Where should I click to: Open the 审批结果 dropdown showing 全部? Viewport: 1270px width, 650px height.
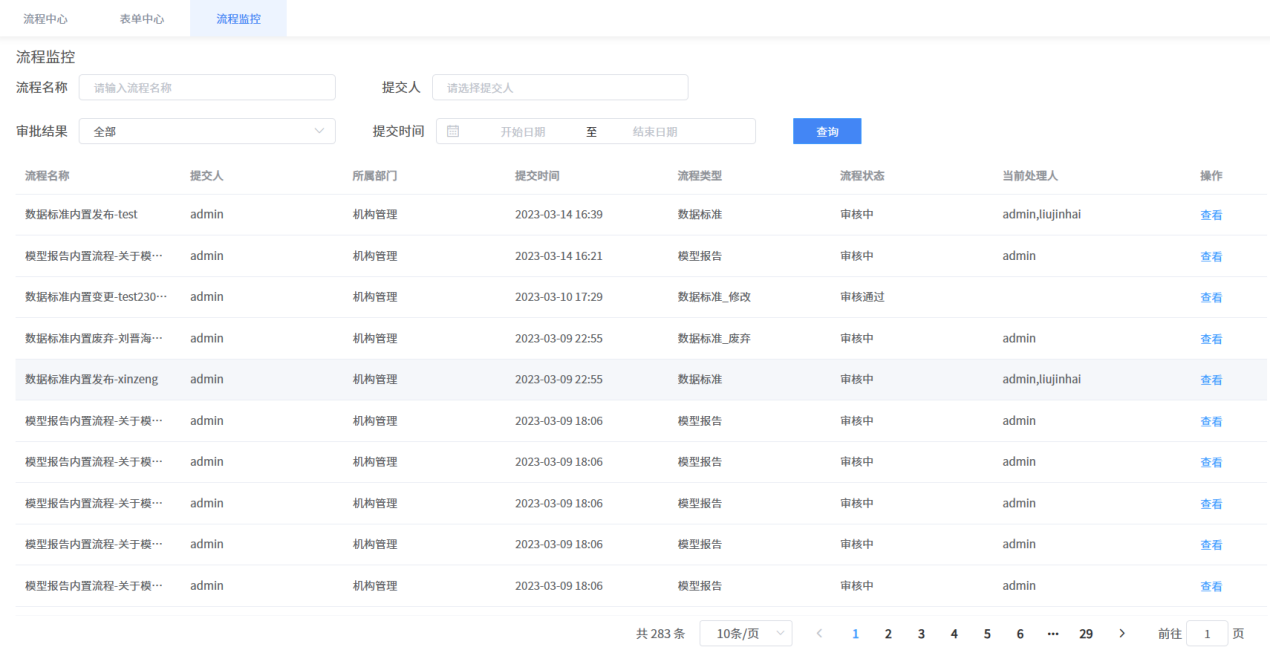coord(207,131)
